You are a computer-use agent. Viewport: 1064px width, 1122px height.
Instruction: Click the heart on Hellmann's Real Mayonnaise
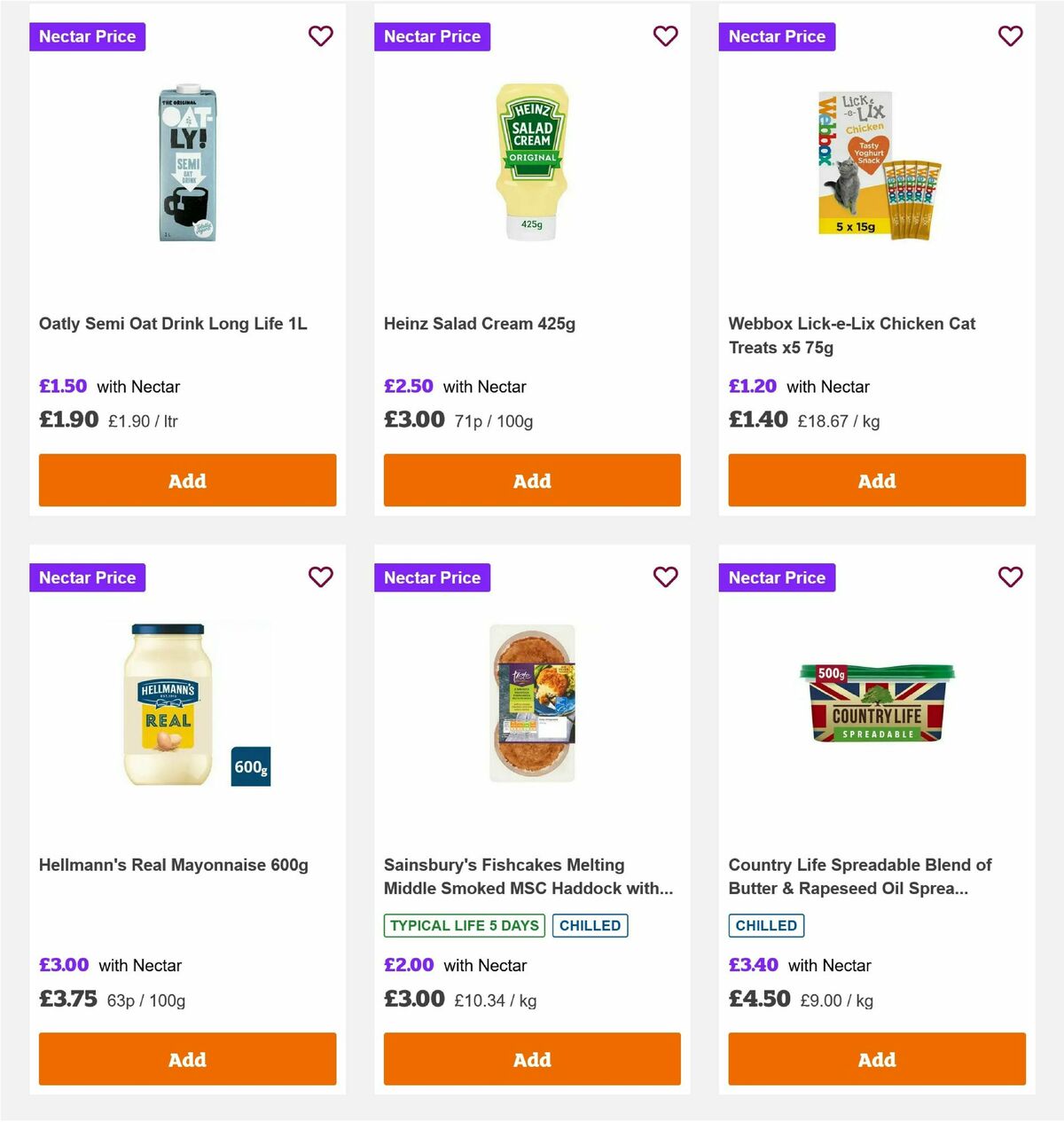tap(321, 577)
